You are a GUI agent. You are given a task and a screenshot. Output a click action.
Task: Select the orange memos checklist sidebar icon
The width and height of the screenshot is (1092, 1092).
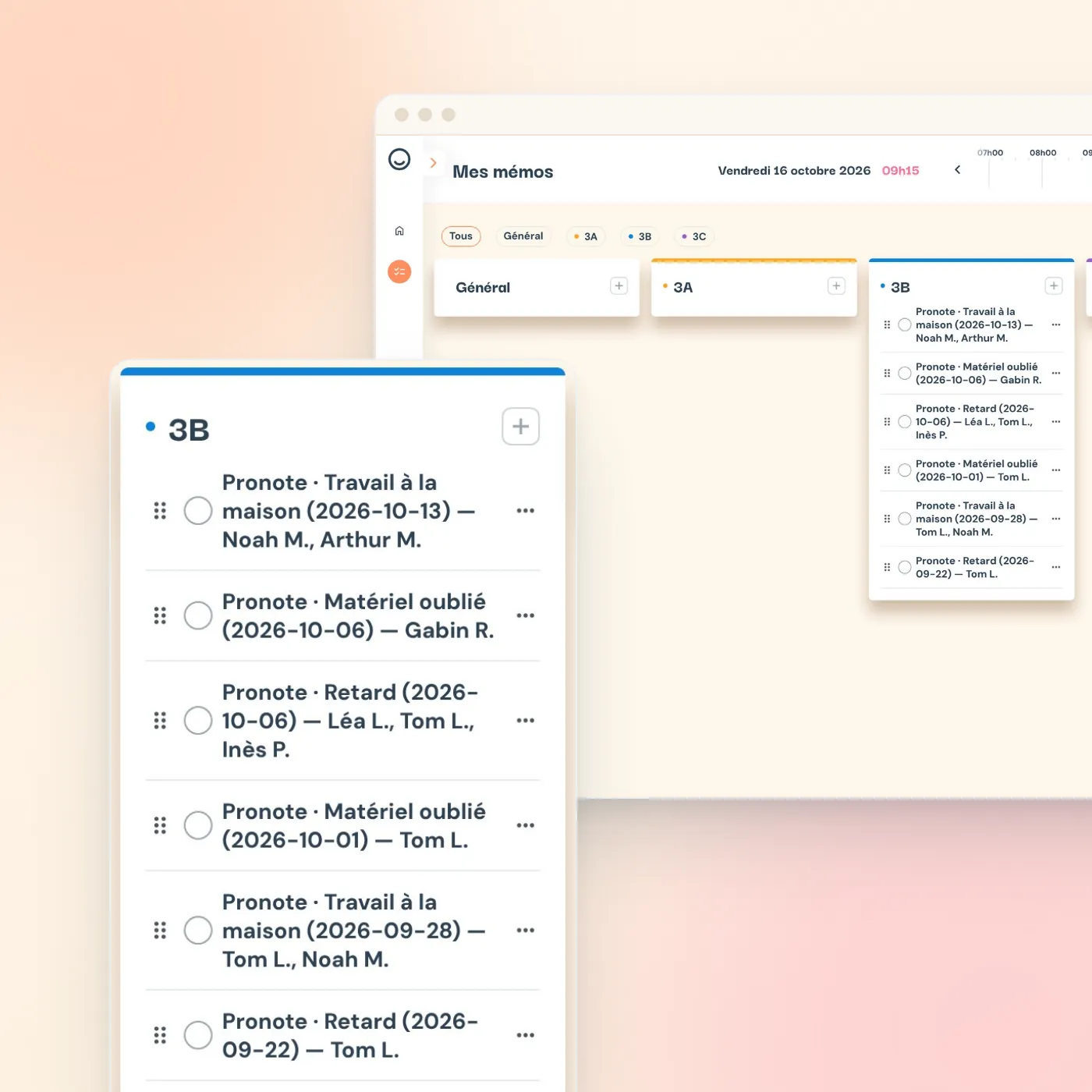tap(399, 271)
